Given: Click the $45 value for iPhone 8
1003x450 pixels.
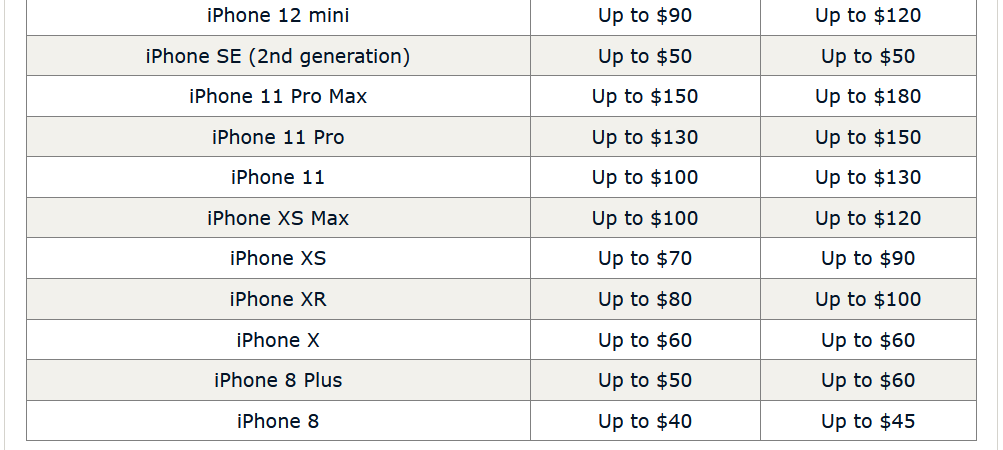Looking at the screenshot, I should coord(868,421).
